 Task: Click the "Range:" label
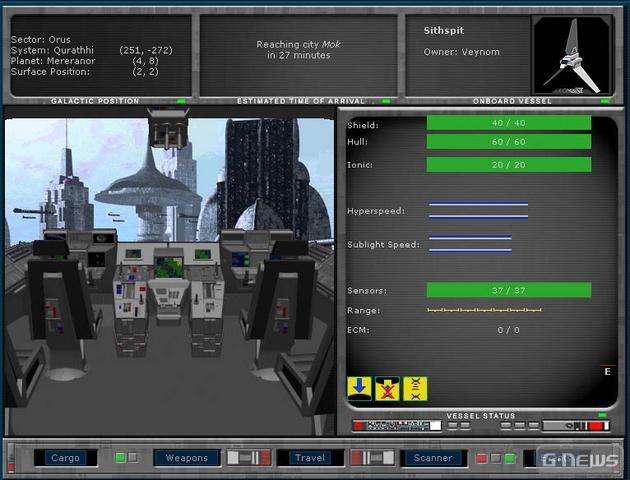364,310
